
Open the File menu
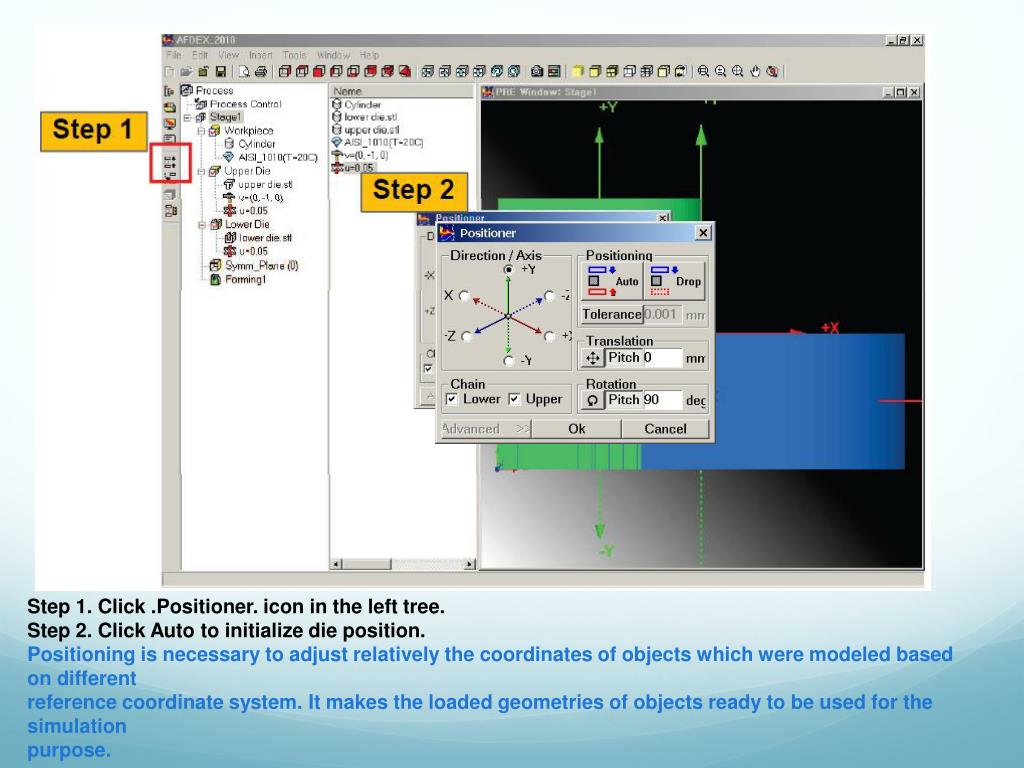coord(174,56)
